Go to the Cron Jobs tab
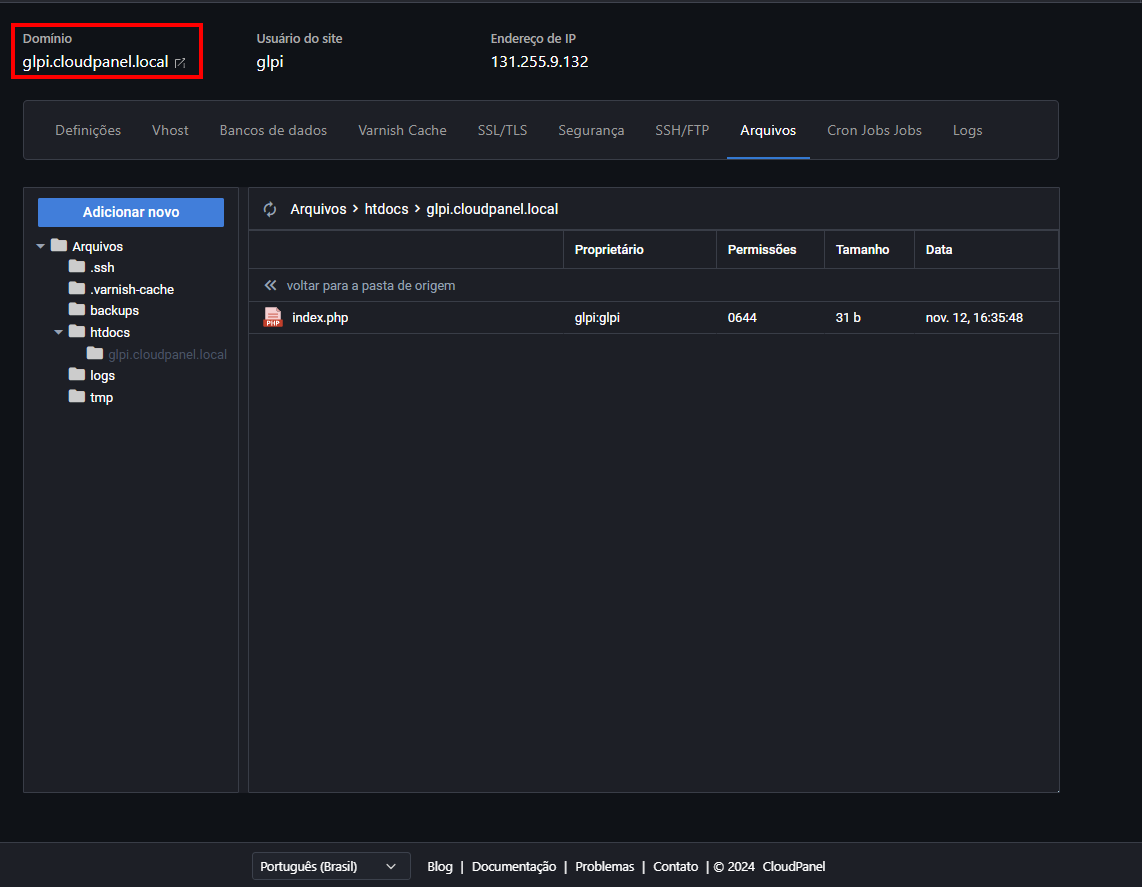Image resolution: width=1142 pixels, height=887 pixels. click(x=873, y=130)
